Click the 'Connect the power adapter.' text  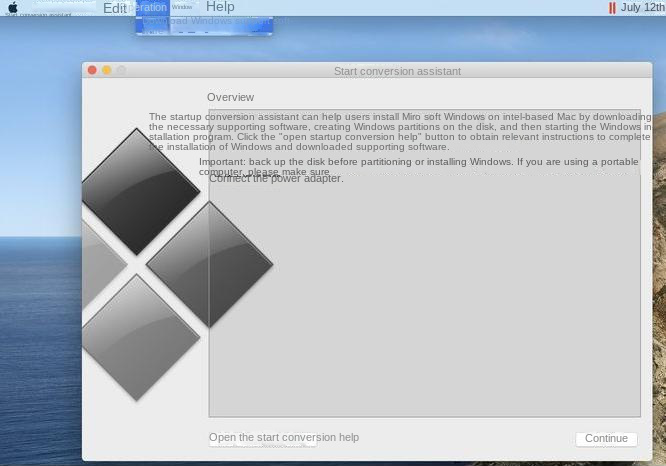pyautogui.click(x=276, y=179)
